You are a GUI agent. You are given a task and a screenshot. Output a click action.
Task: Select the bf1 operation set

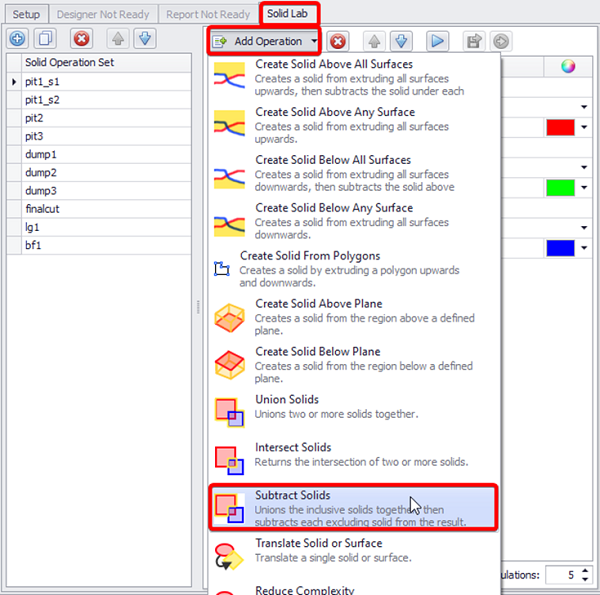point(106,245)
